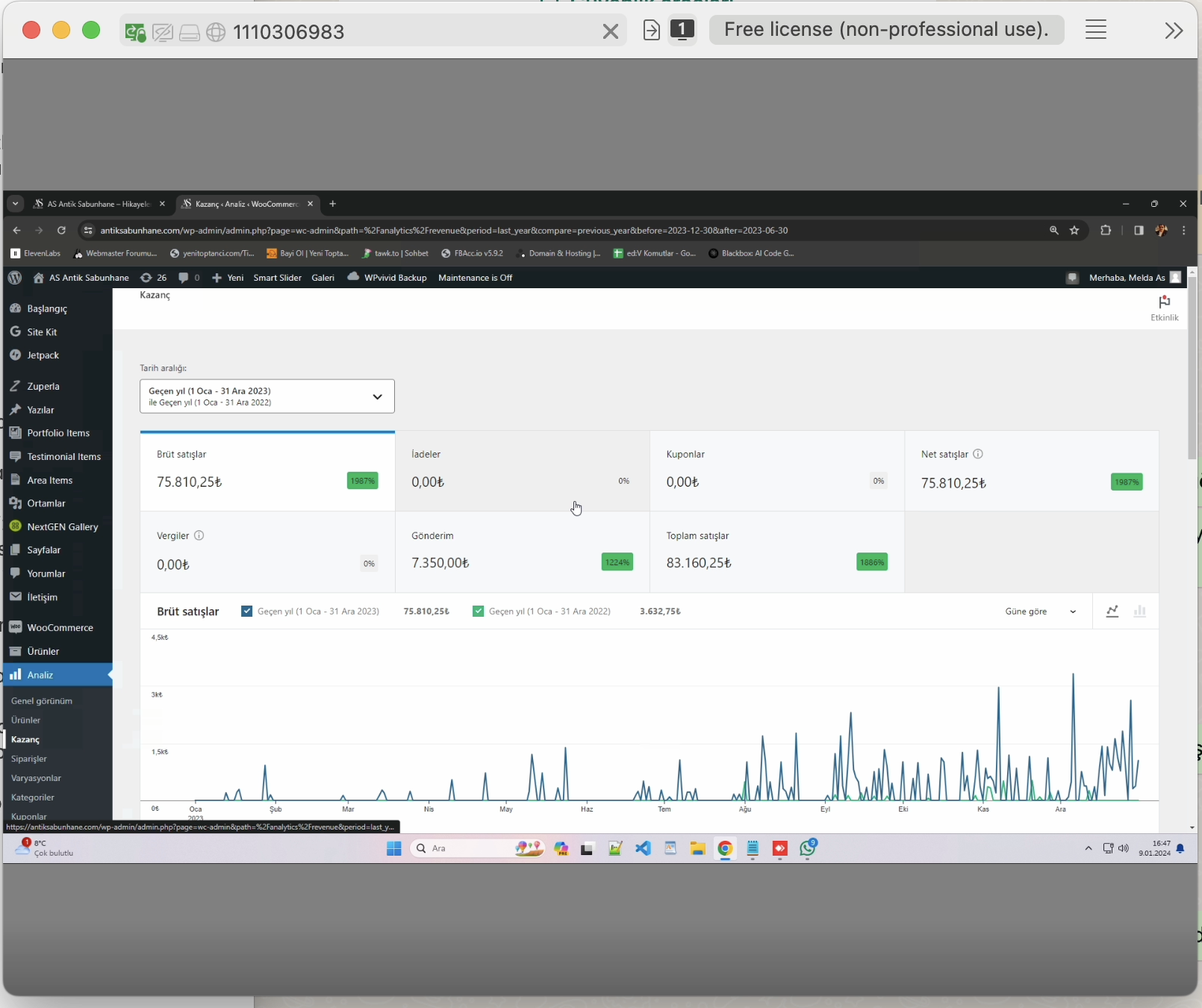
Task: Clear the AnyDesk address with X icon
Action: tap(611, 31)
